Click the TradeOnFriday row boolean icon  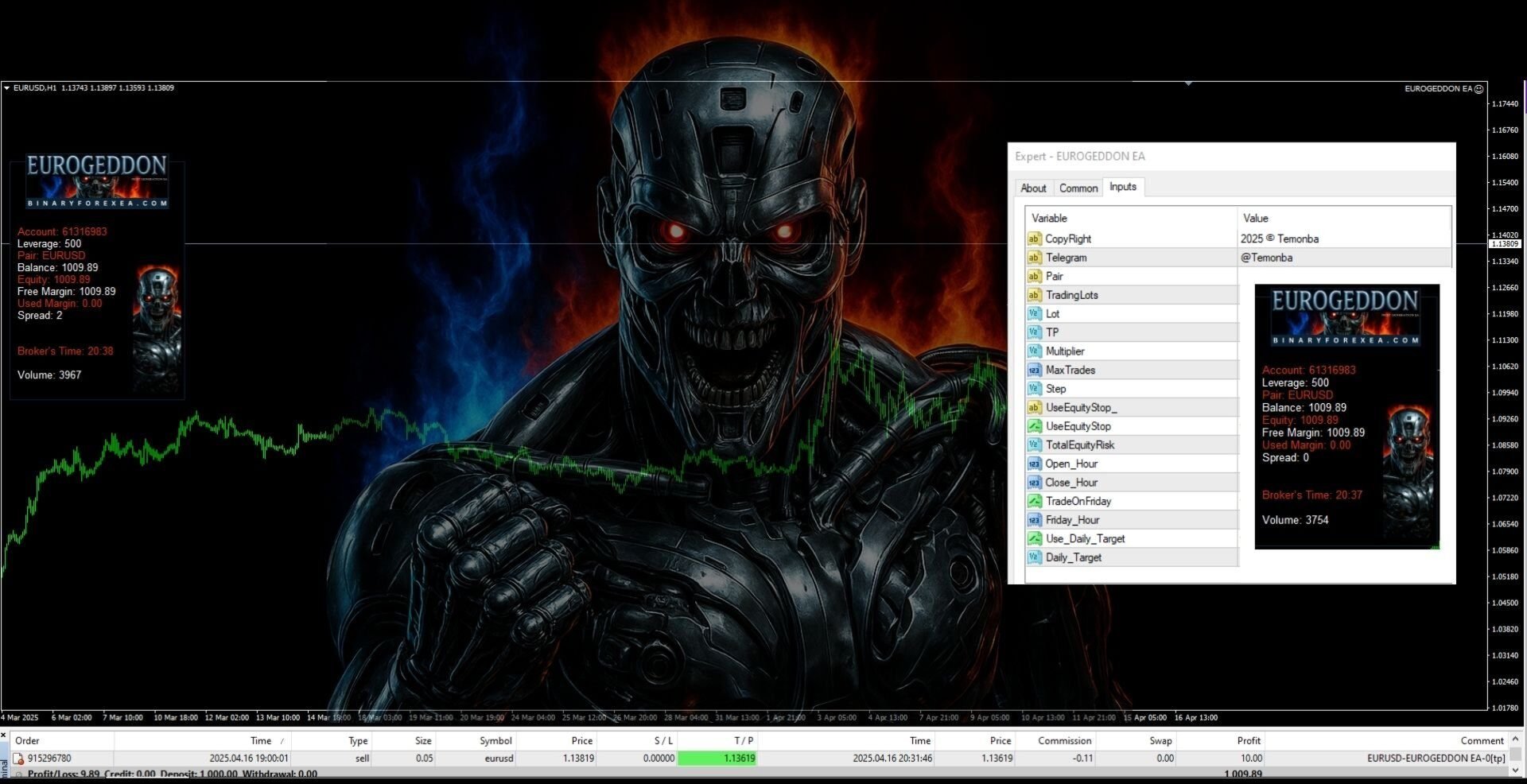pyautogui.click(x=1034, y=501)
